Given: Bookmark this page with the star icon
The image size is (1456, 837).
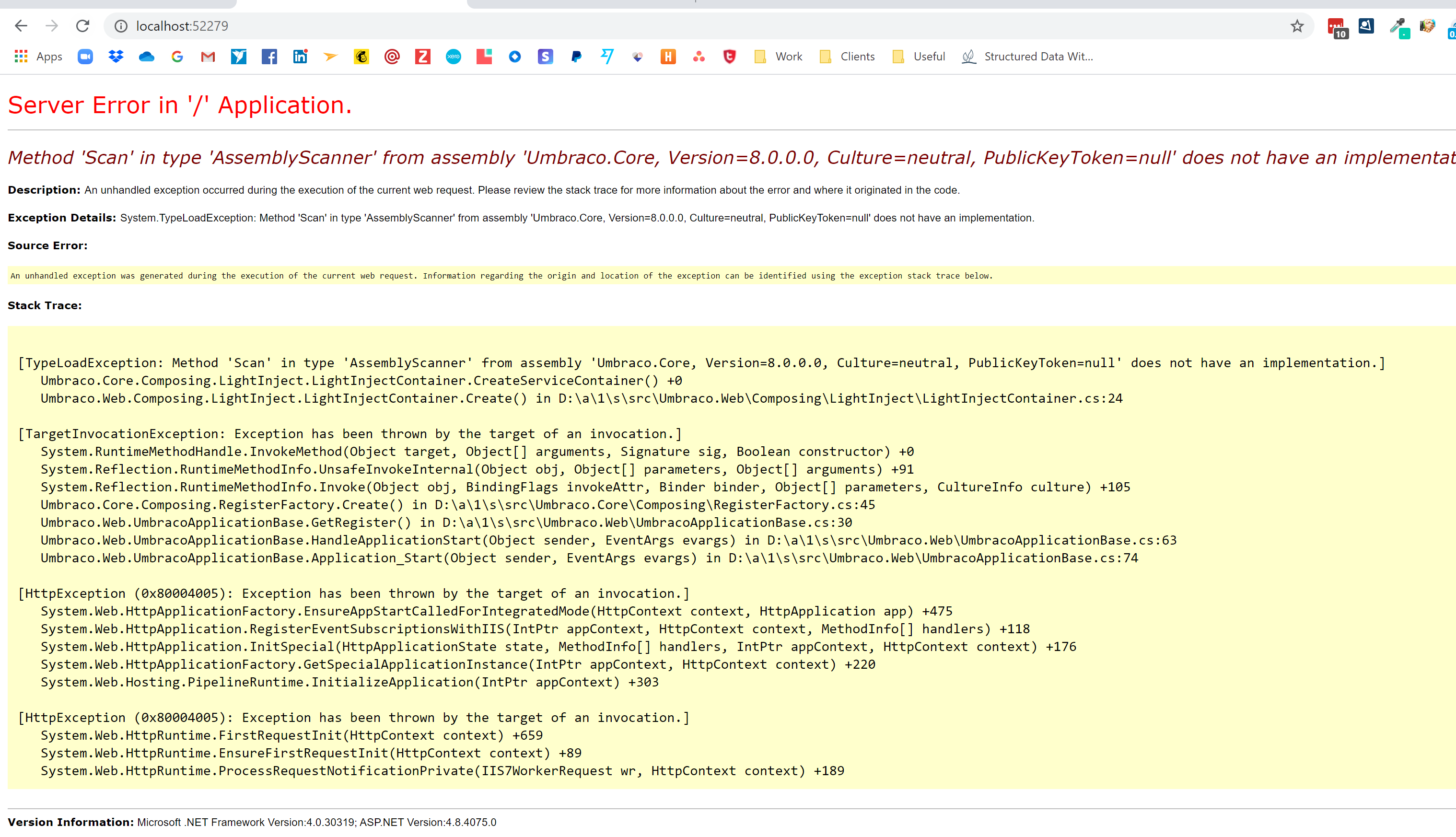Looking at the screenshot, I should (1297, 26).
